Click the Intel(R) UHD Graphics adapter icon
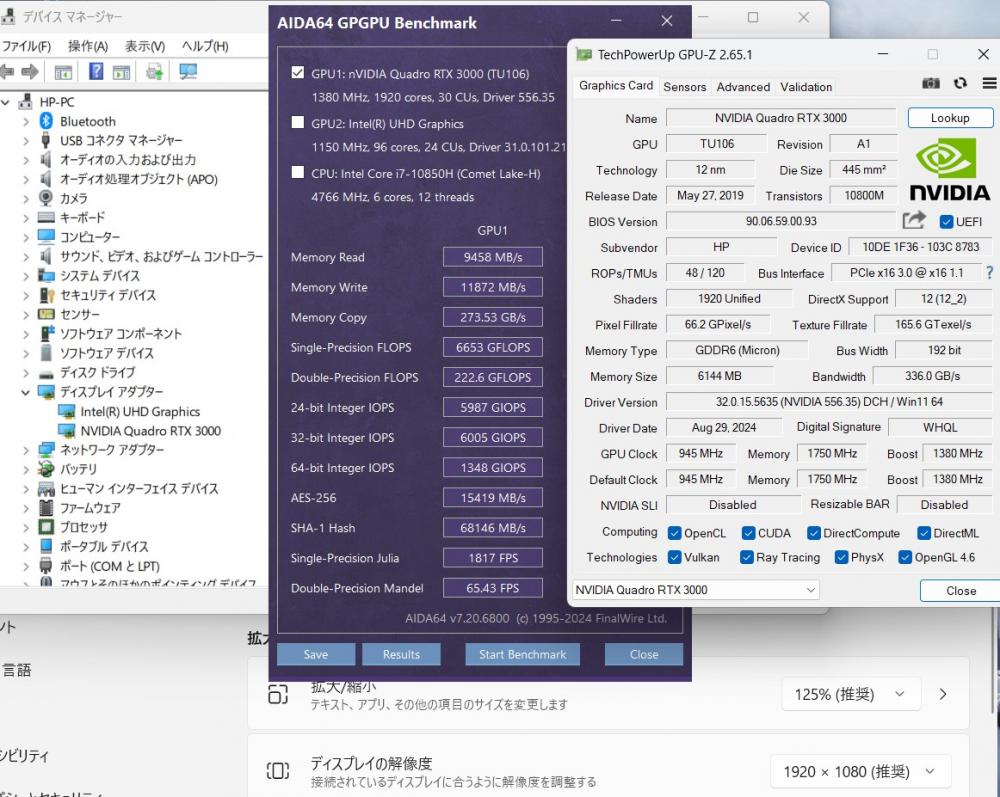The width and height of the screenshot is (1000, 797). [66, 412]
